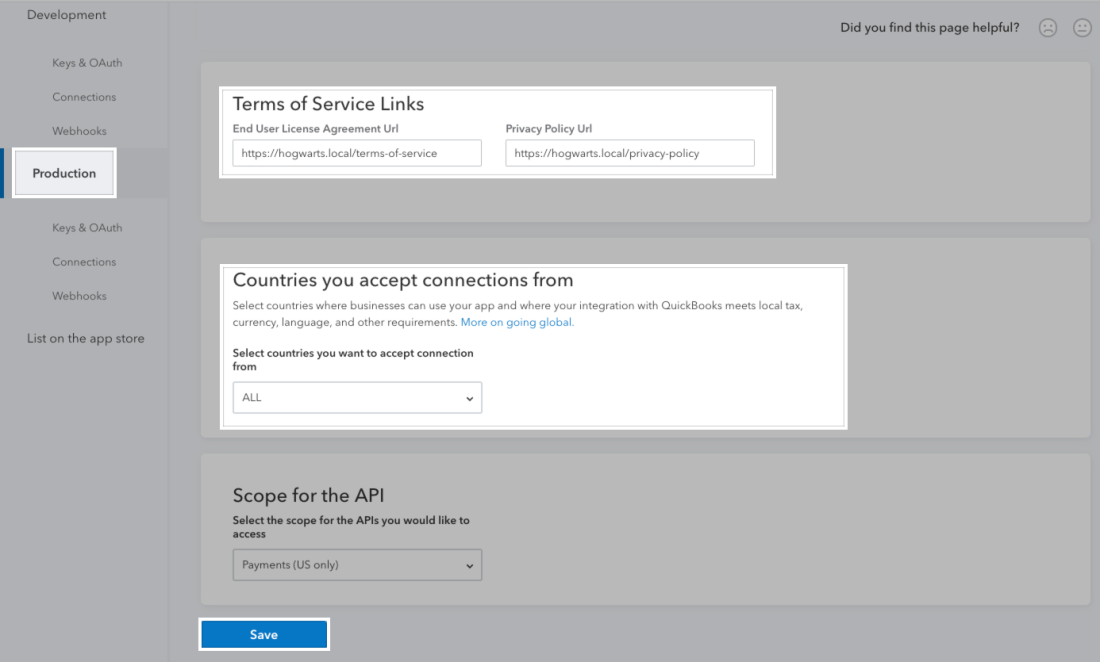Open the Payments (US only) scope dropdown

click(357, 564)
